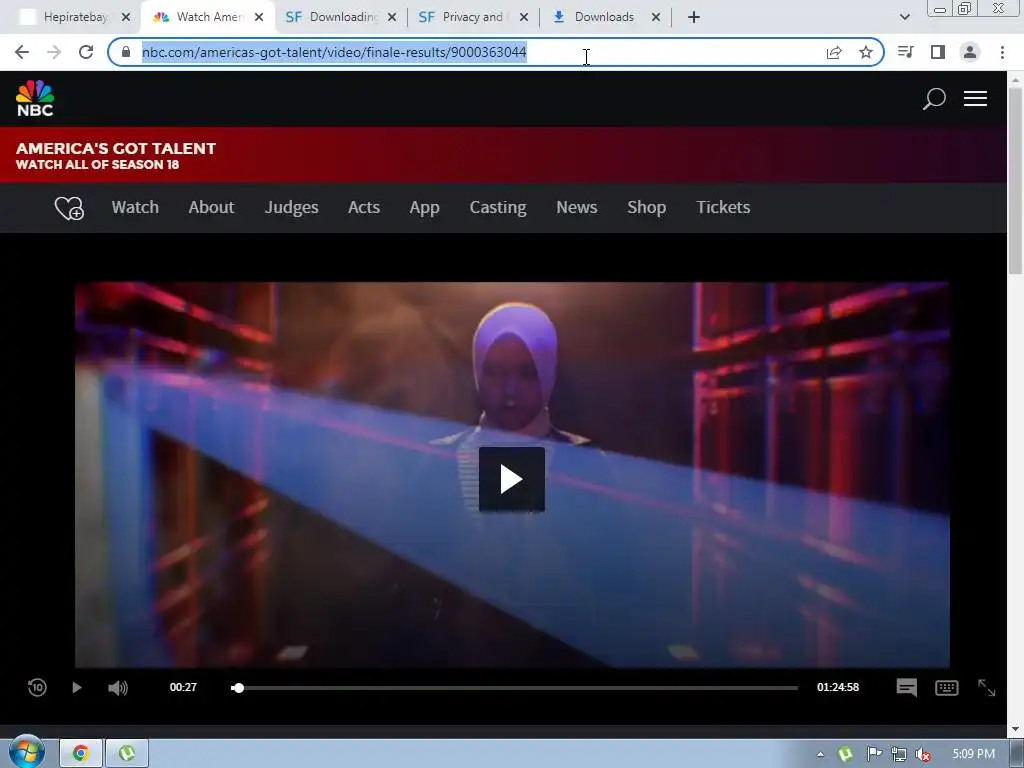Click the 5:09 PM taskbar clock
This screenshot has height=768, width=1024.
[x=973, y=754]
